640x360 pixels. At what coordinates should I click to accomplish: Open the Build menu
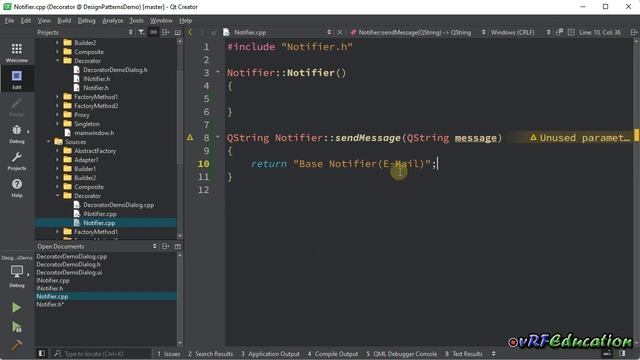[64, 20]
